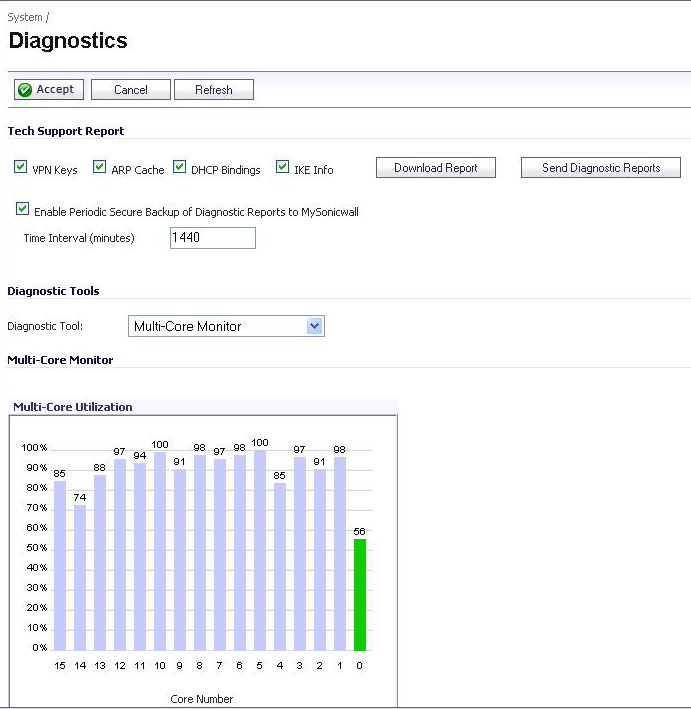
Task: Toggle the ARP Cache checkbox
Action: 99,166
